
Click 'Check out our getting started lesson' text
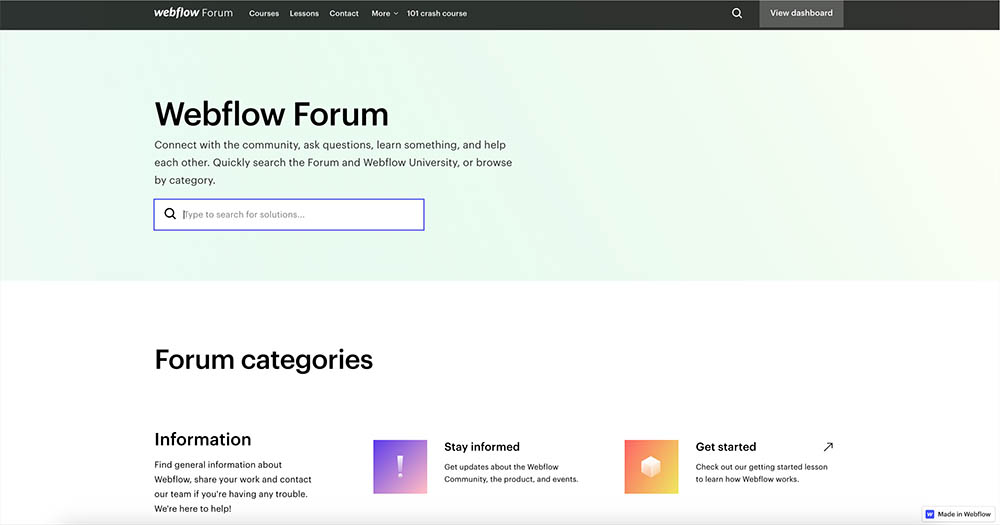click(x=761, y=473)
